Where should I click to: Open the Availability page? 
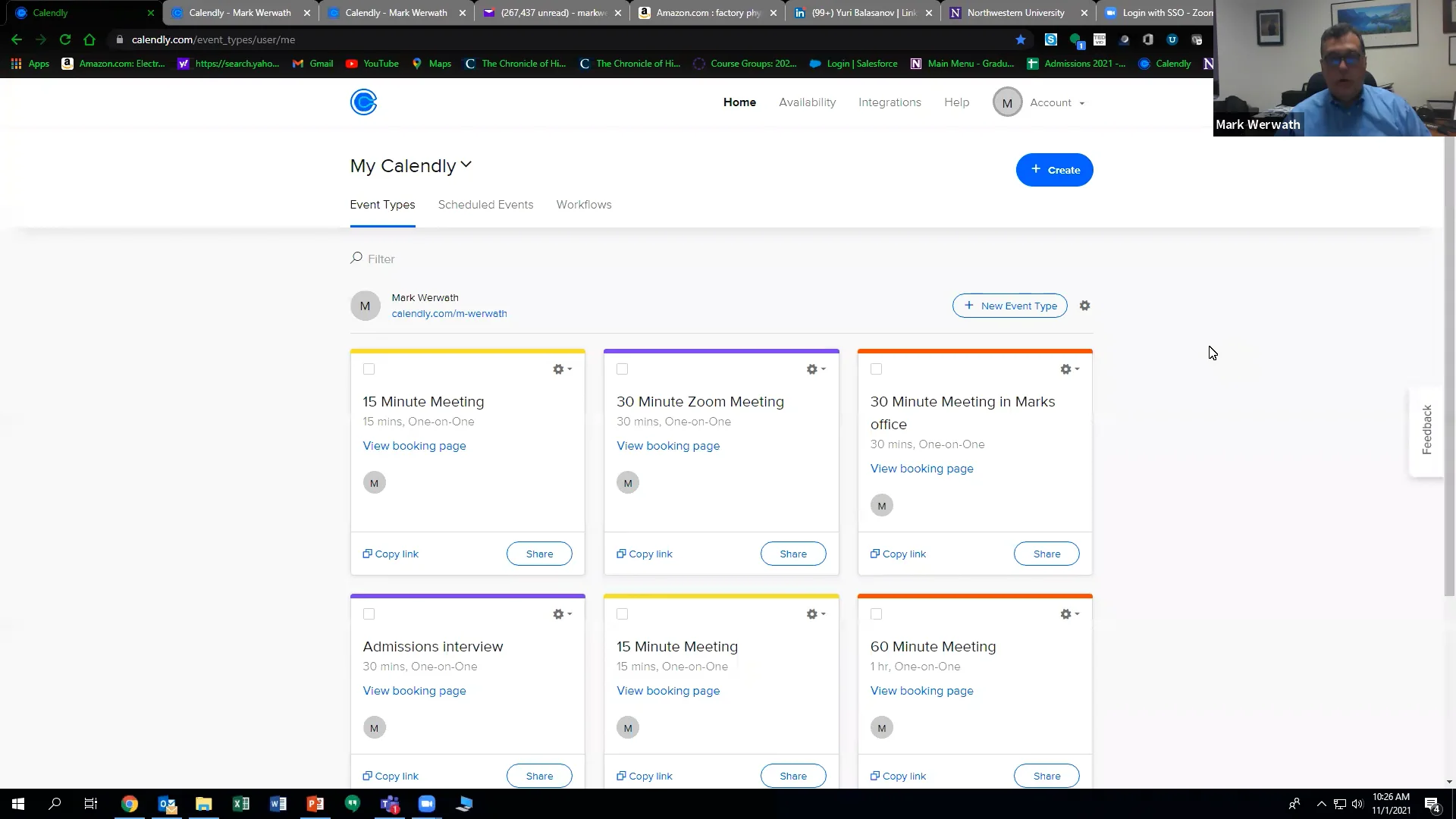[807, 102]
